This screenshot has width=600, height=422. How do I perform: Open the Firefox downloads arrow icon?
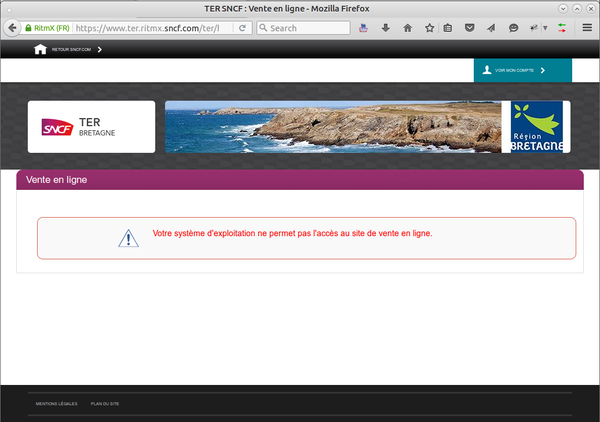385,28
